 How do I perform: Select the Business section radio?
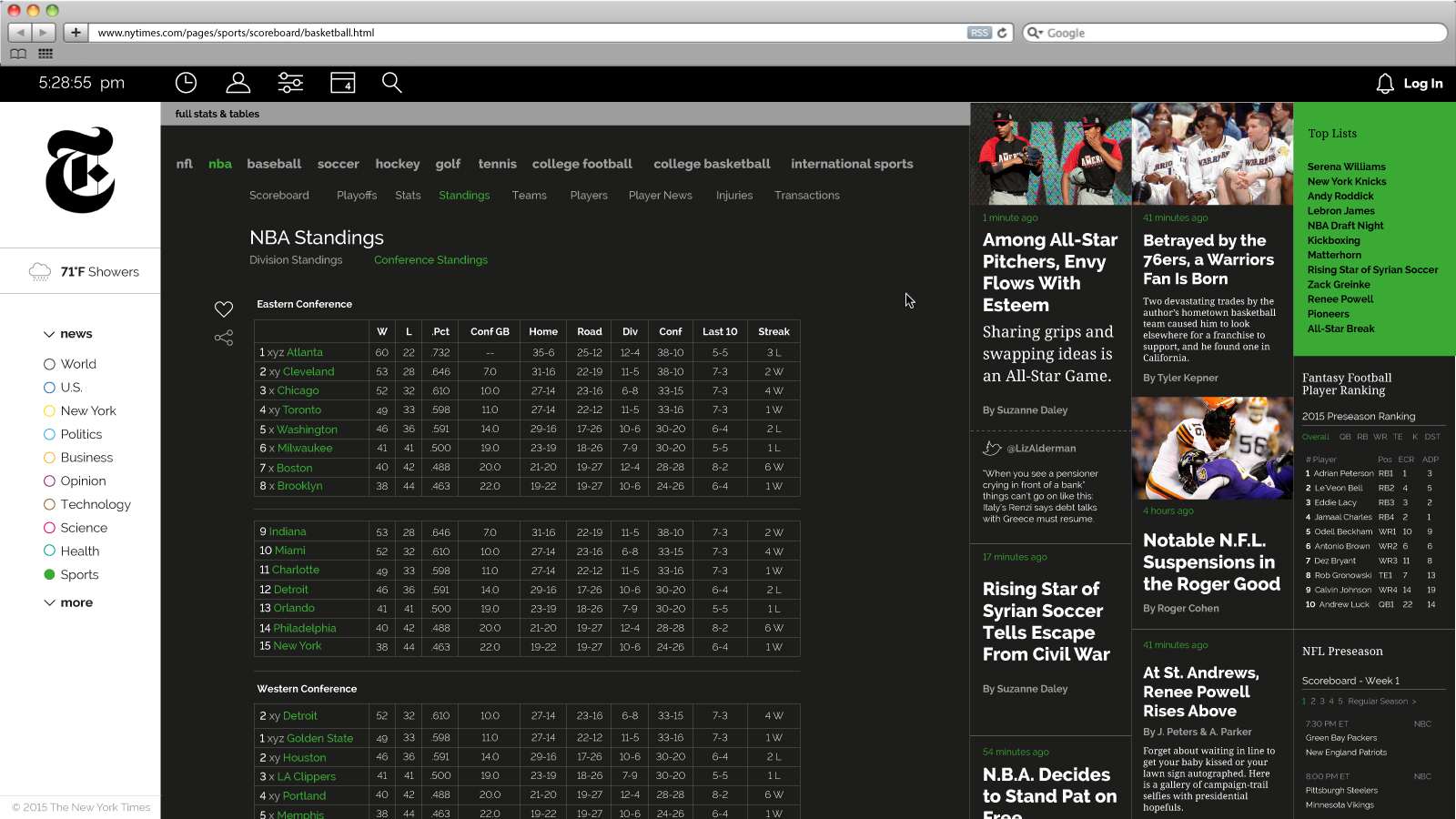pyautogui.click(x=49, y=458)
